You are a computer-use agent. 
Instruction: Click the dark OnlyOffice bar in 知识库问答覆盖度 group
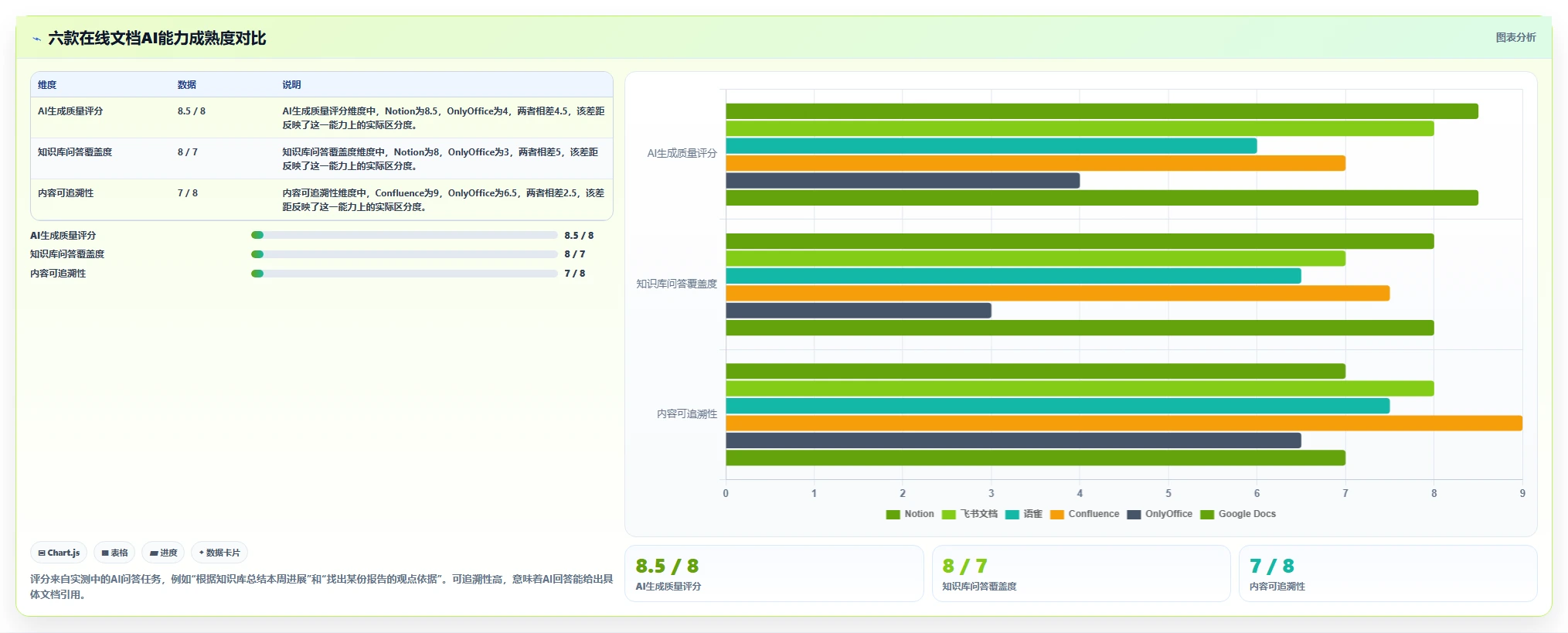click(x=859, y=311)
